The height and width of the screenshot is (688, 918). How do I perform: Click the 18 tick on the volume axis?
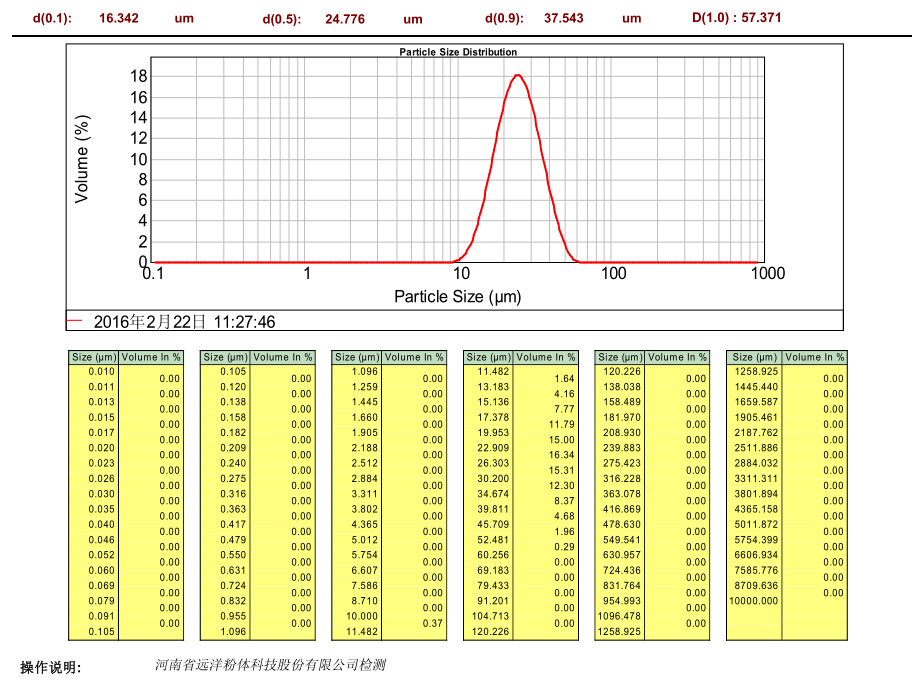[x=139, y=77]
